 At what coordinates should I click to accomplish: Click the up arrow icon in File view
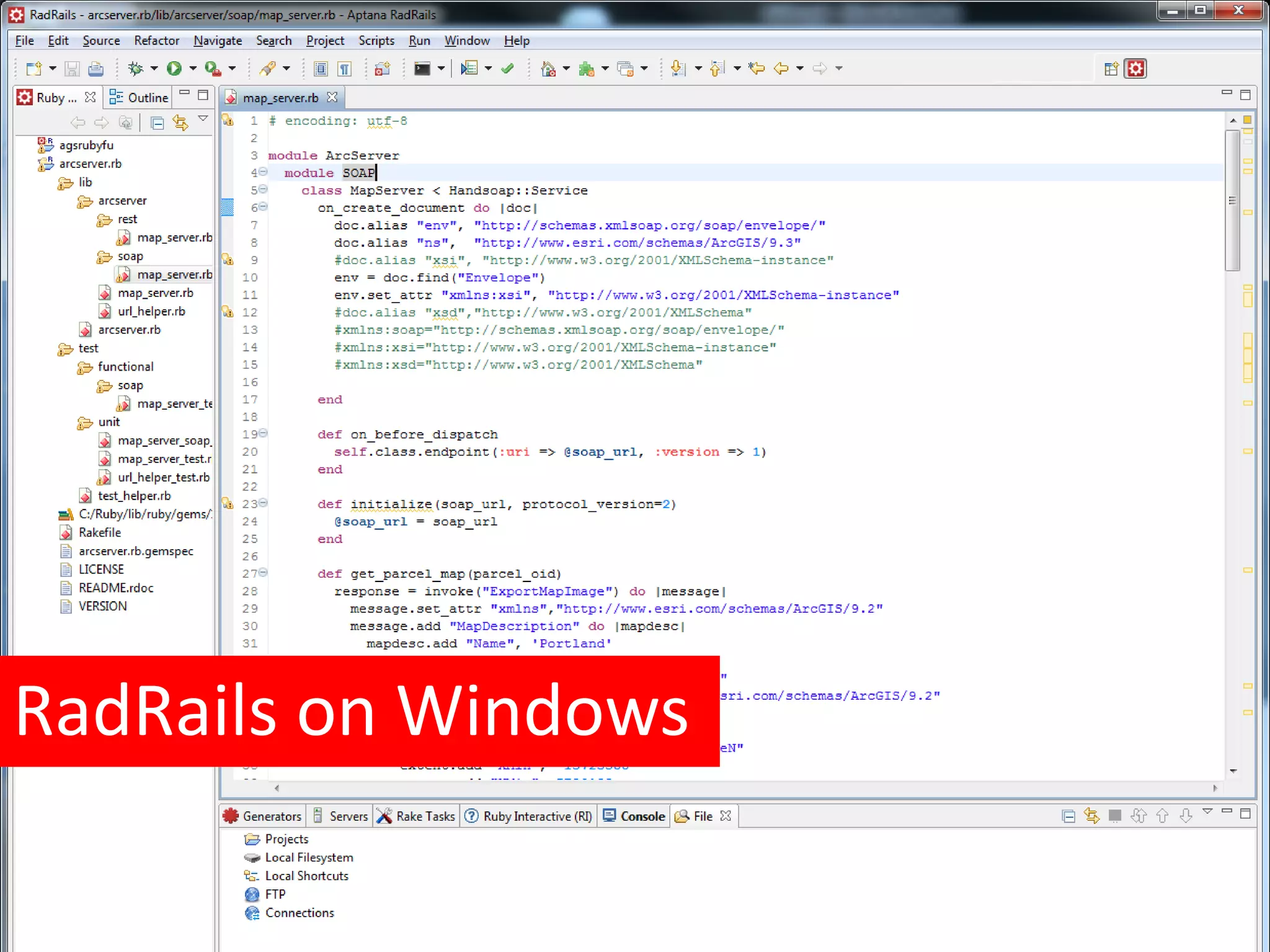(1162, 816)
